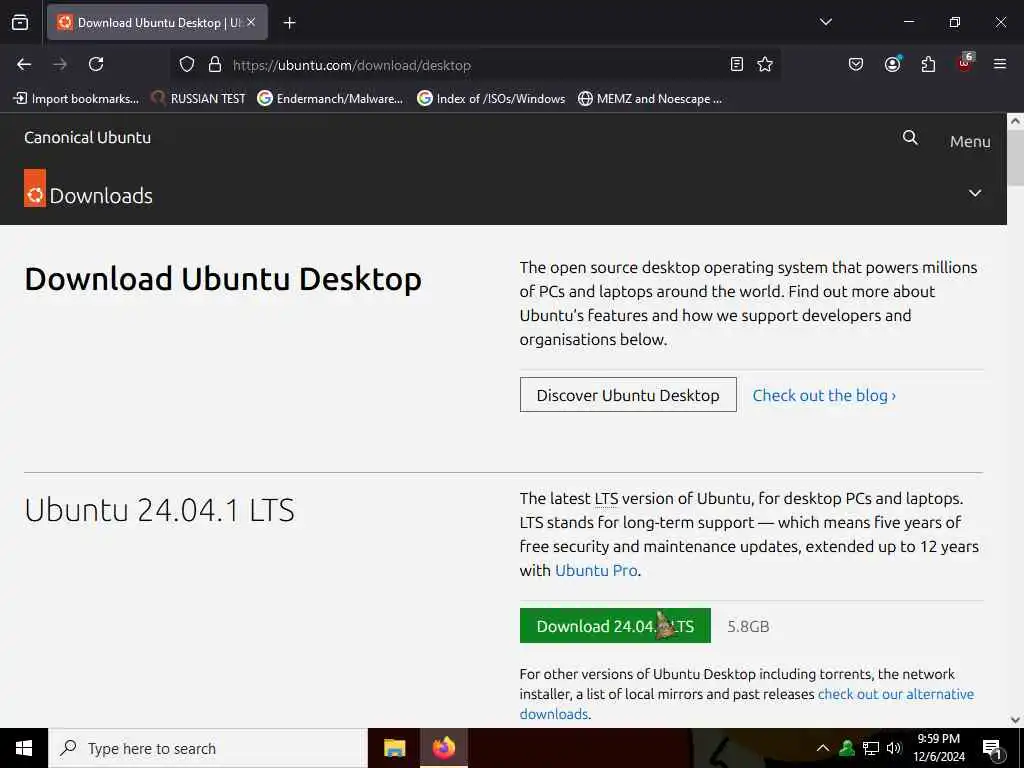Viewport: 1024px width, 768px height.
Task: Open the Ubuntu Pro link
Action: click(596, 570)
